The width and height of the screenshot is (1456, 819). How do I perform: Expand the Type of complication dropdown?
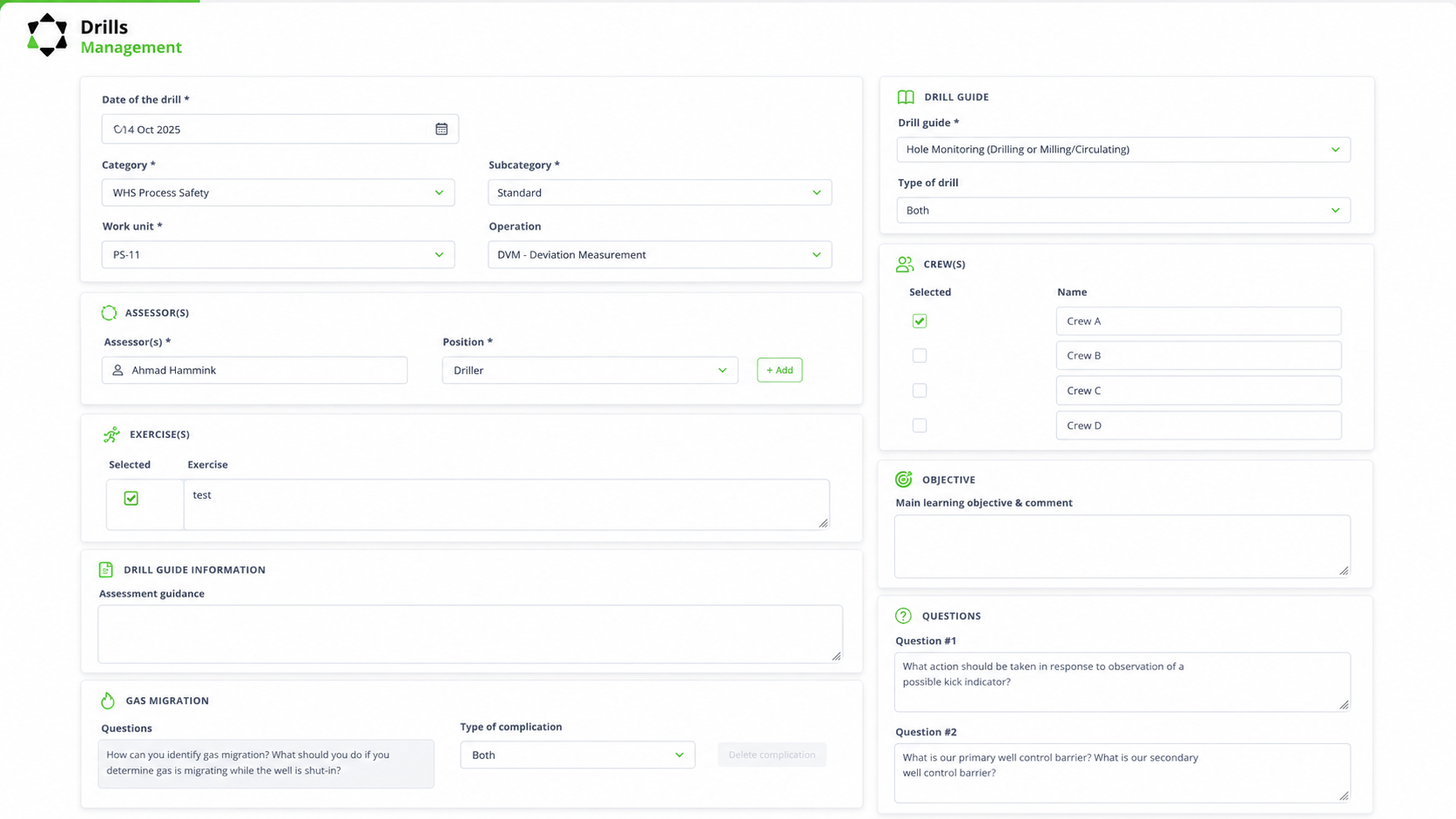tap(577, 755)
